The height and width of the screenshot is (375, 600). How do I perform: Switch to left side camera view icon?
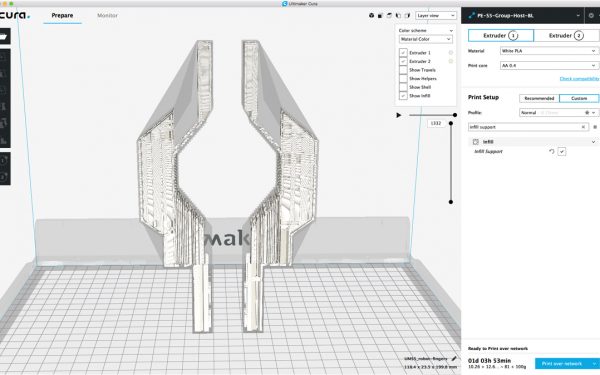[x=398, y=16]
